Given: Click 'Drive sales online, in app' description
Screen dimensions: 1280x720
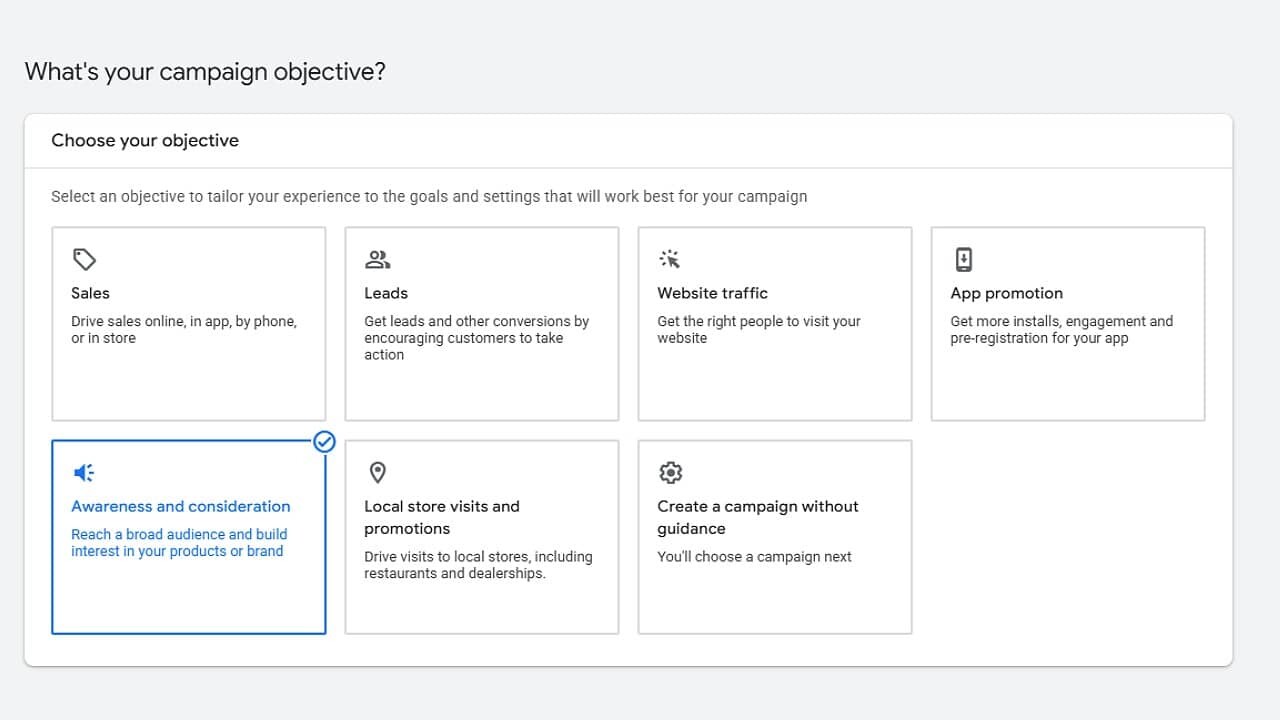Looking at the screenshot, I should click(184, 330).
